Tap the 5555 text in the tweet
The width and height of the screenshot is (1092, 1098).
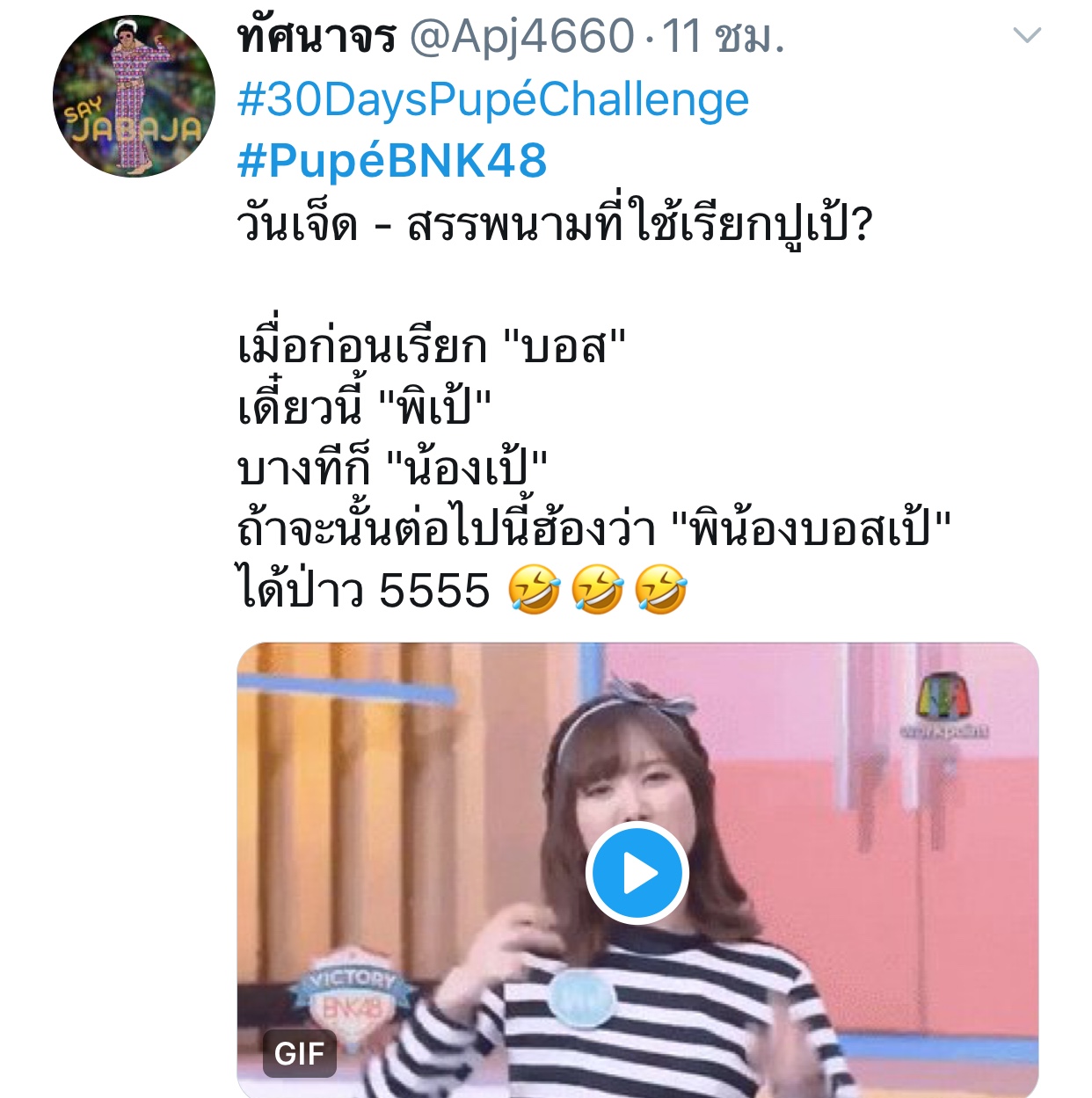click(434, 590)
